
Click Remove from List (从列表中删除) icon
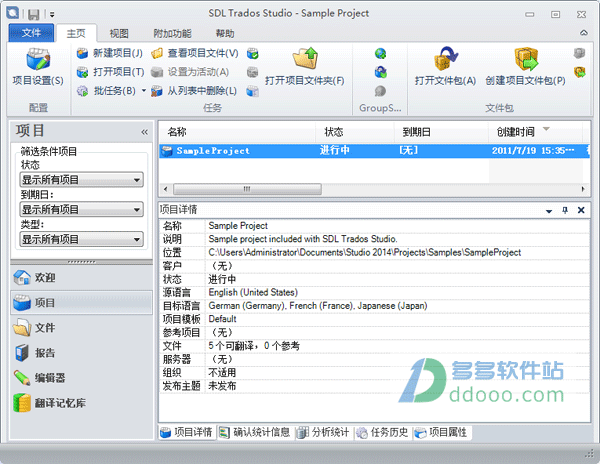tap(157, 91)
